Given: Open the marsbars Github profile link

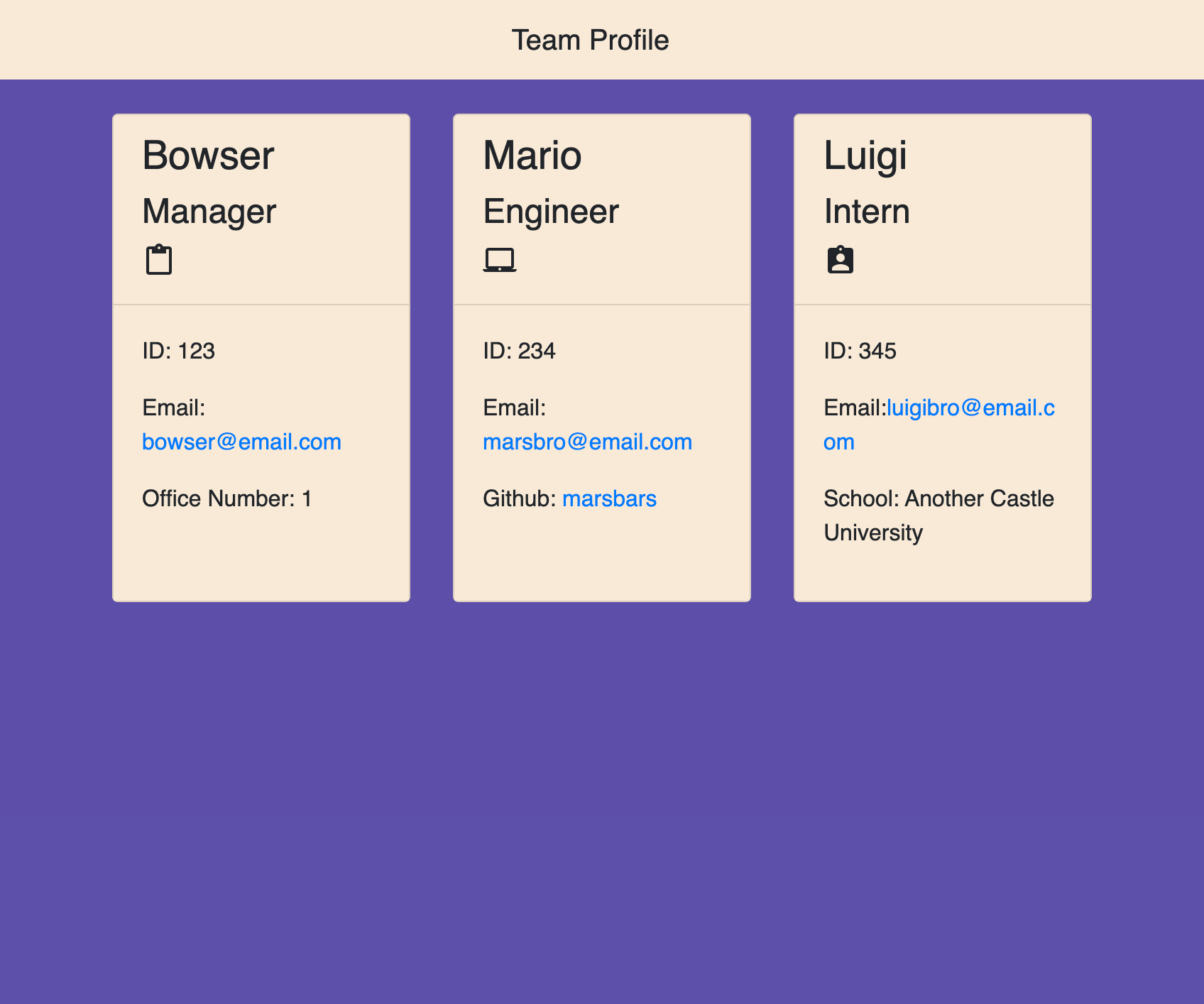Looking at the screenshot, I should (x=609, y=498).
